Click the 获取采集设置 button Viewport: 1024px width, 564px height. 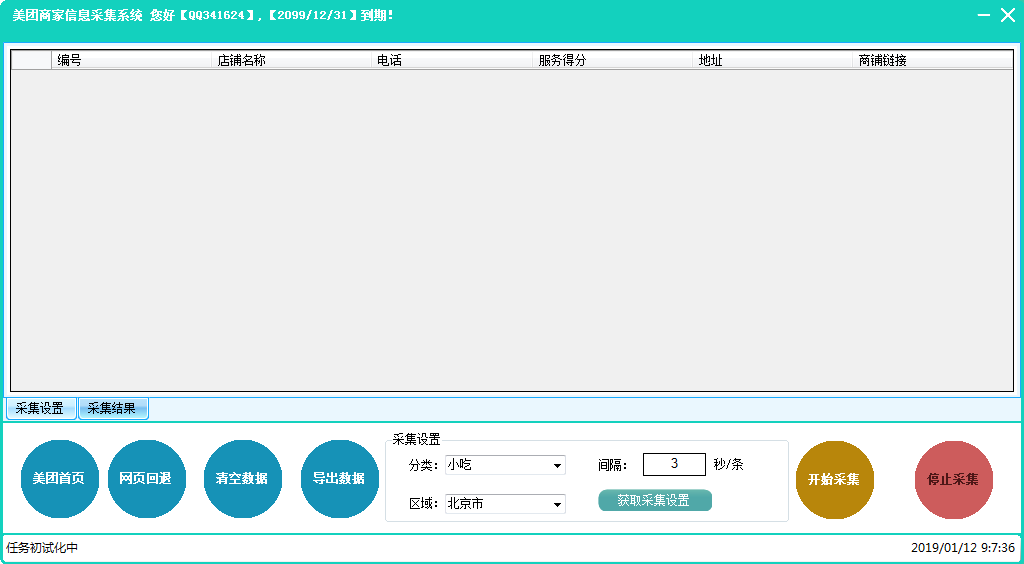click(655, 501)
